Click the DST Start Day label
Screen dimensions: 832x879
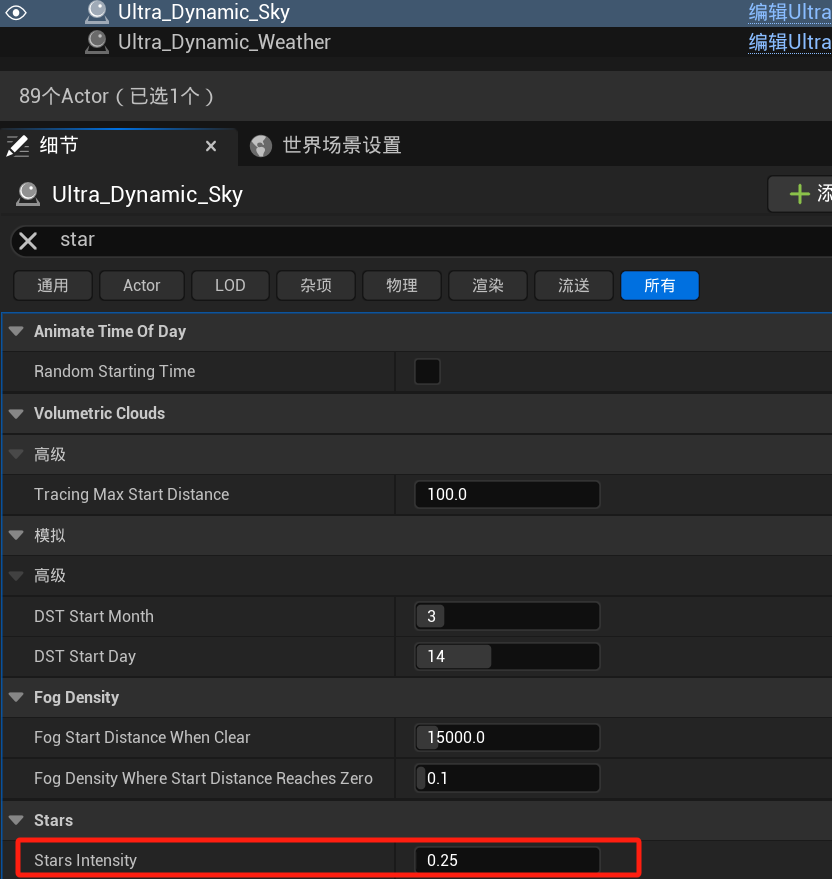pos(85,656)
